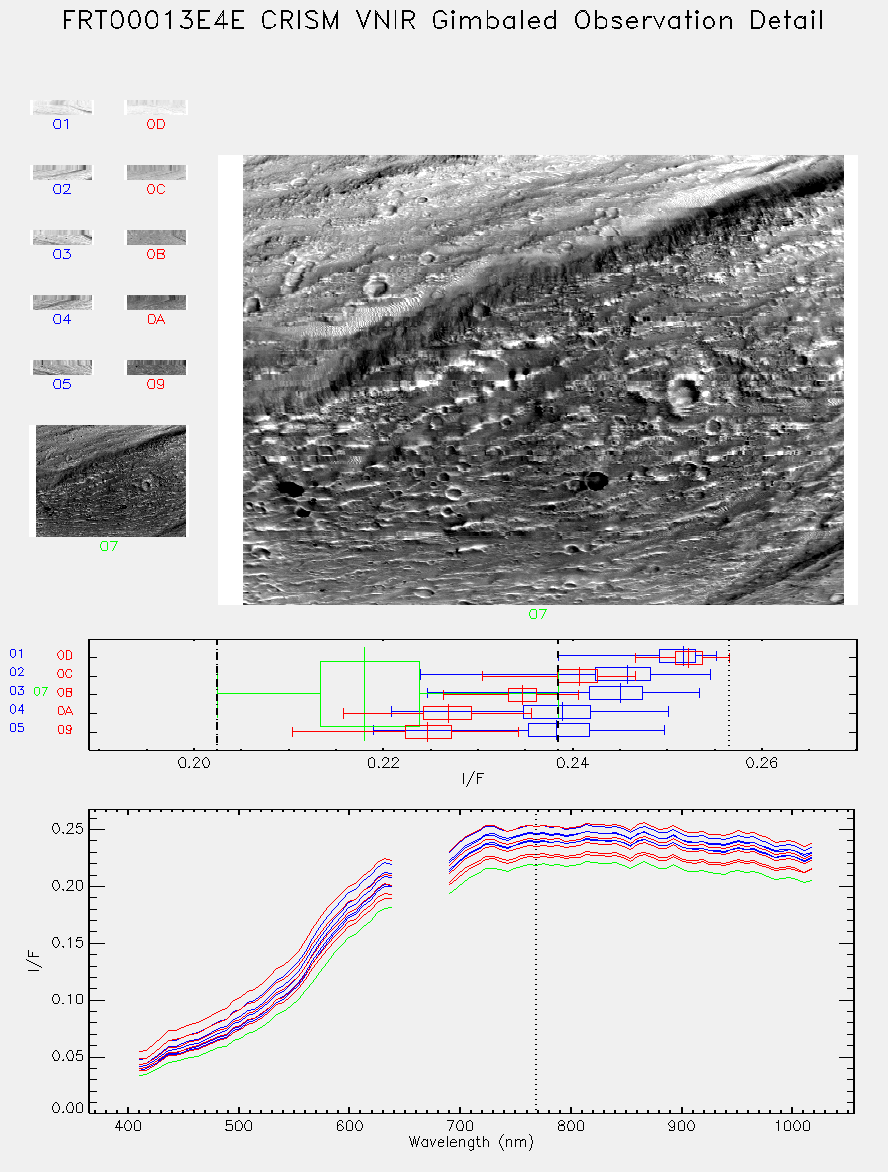The image size is (888, 1172).
Task: Select thumbnail labeled 03
Action: (62, 238)
